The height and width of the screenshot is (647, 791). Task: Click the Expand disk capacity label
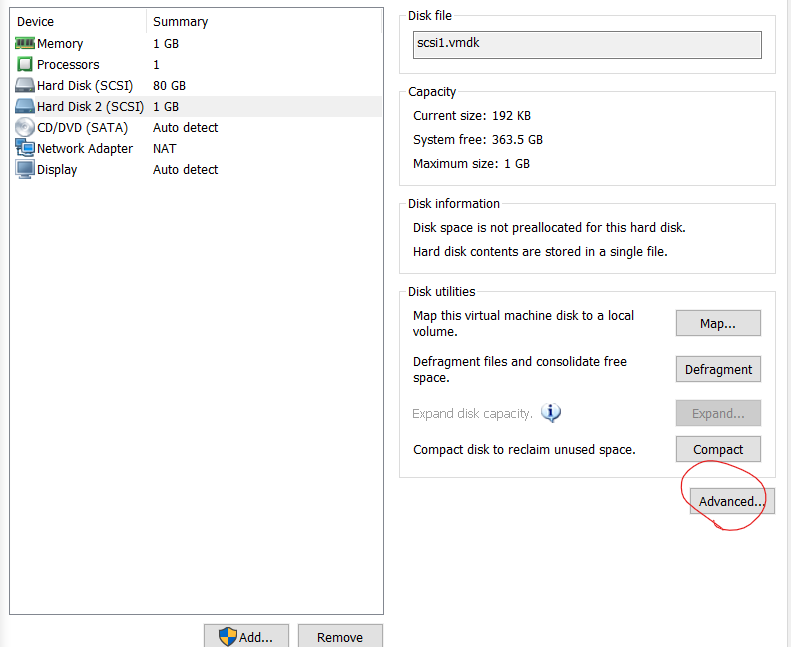[x=472, y=414]
